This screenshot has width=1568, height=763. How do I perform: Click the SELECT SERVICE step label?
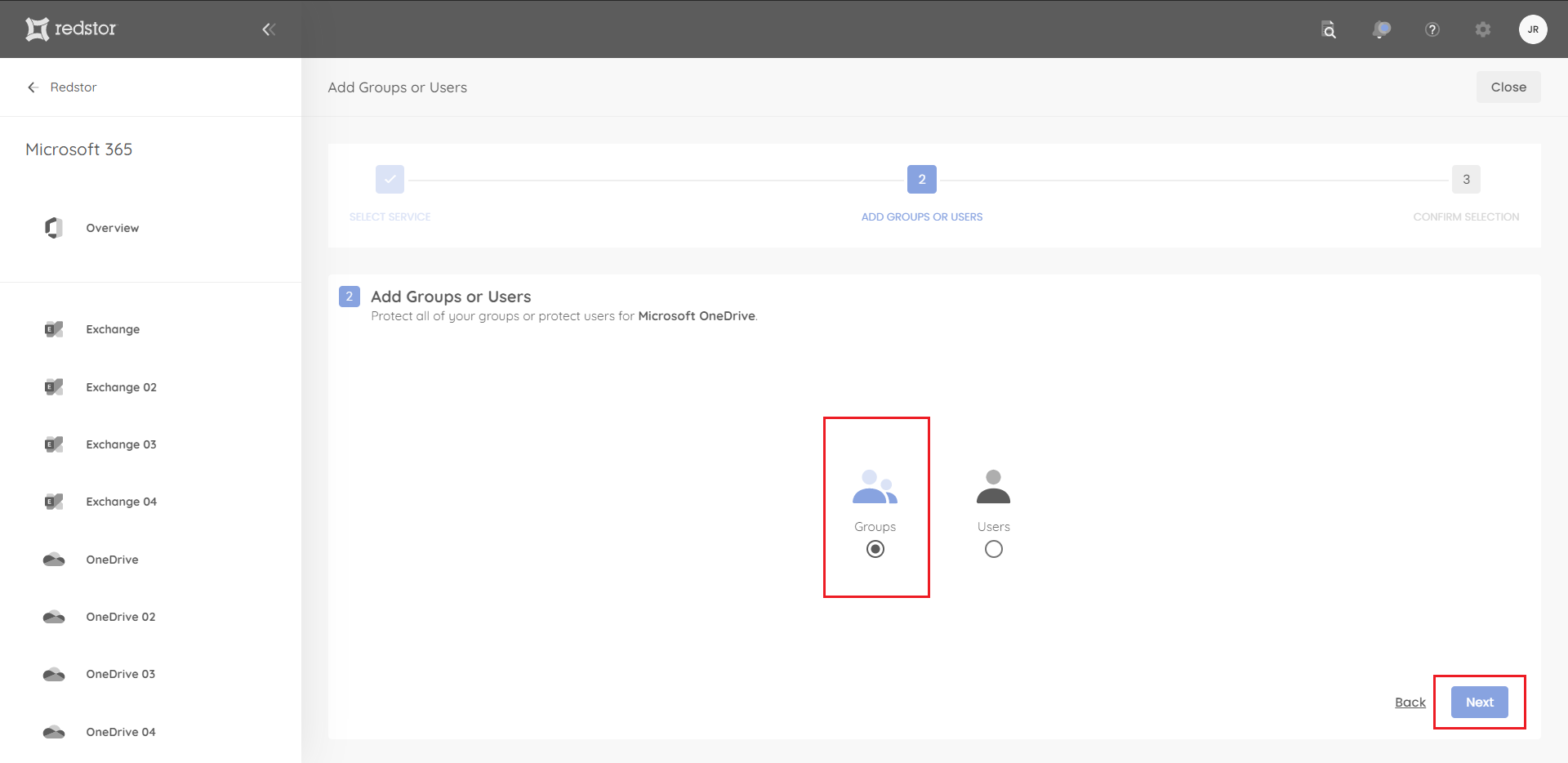[390, 217]
